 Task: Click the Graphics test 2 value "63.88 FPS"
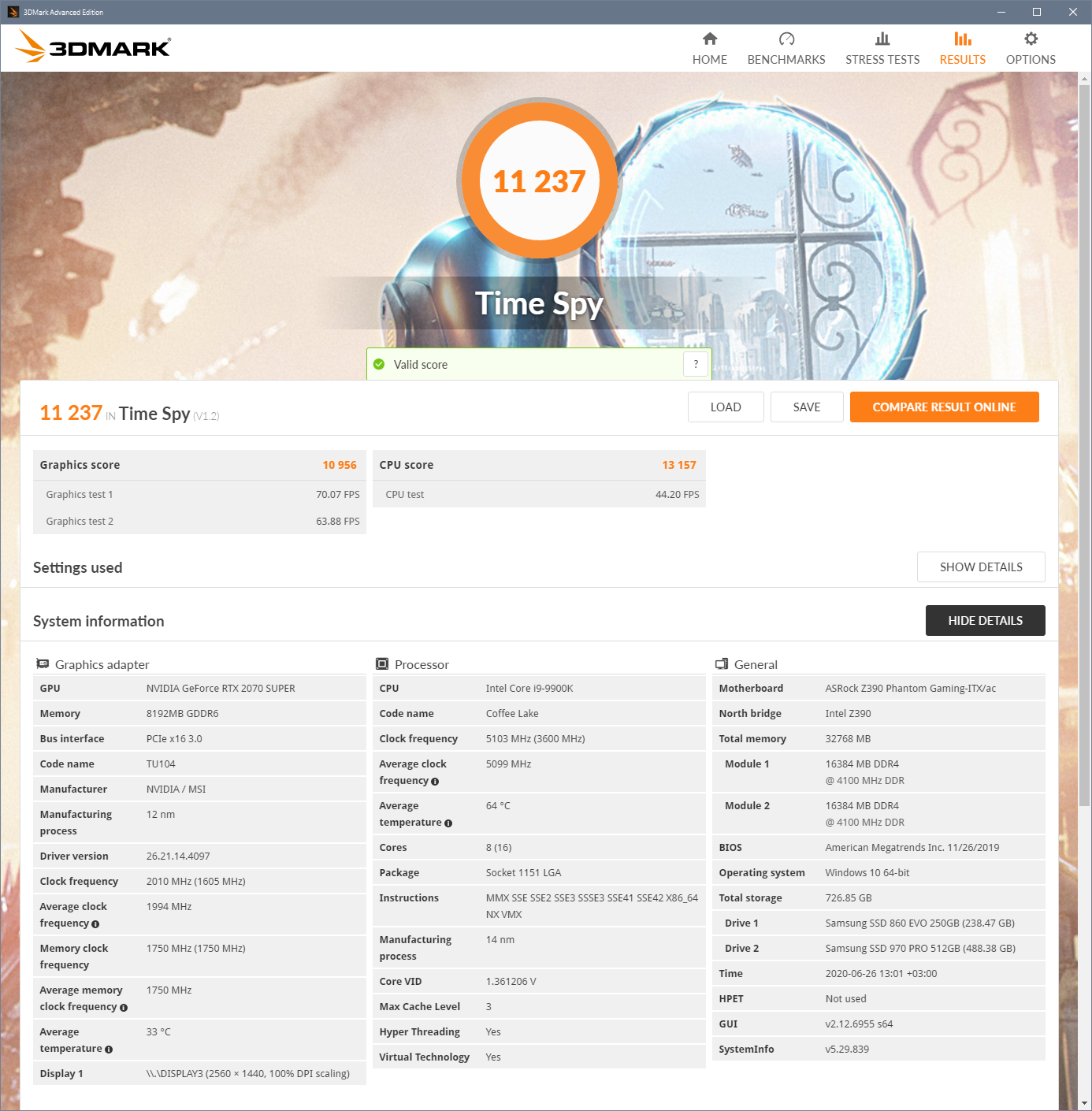click(338, 522)
